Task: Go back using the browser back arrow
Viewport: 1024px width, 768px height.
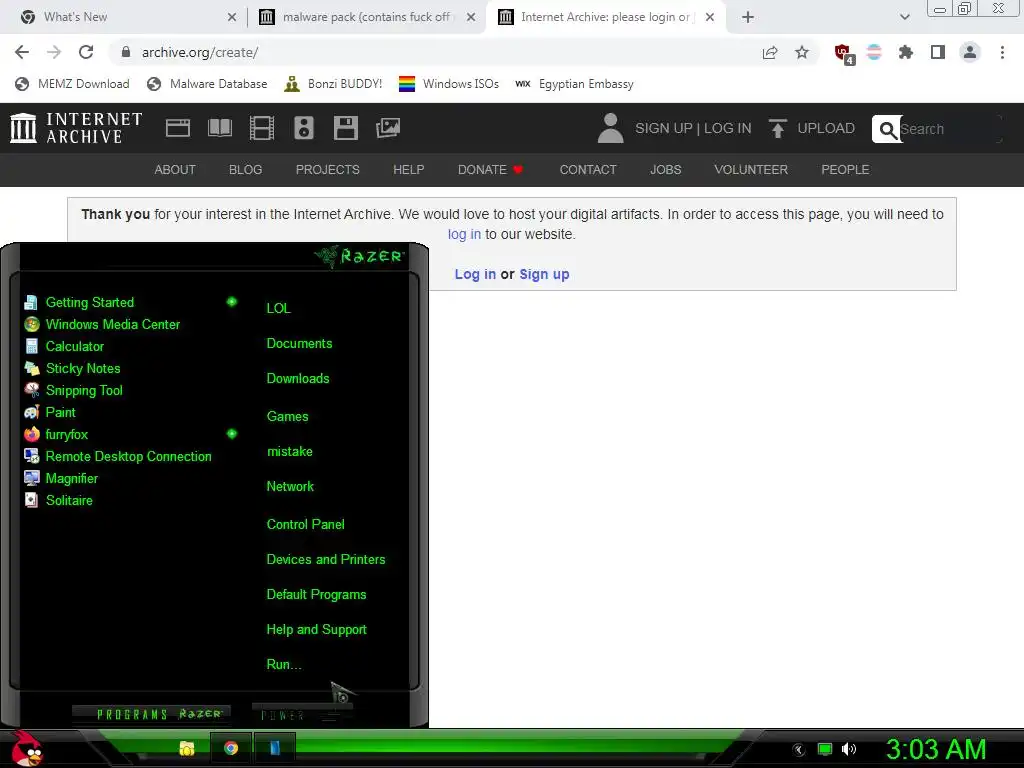Action: [22, 52]
